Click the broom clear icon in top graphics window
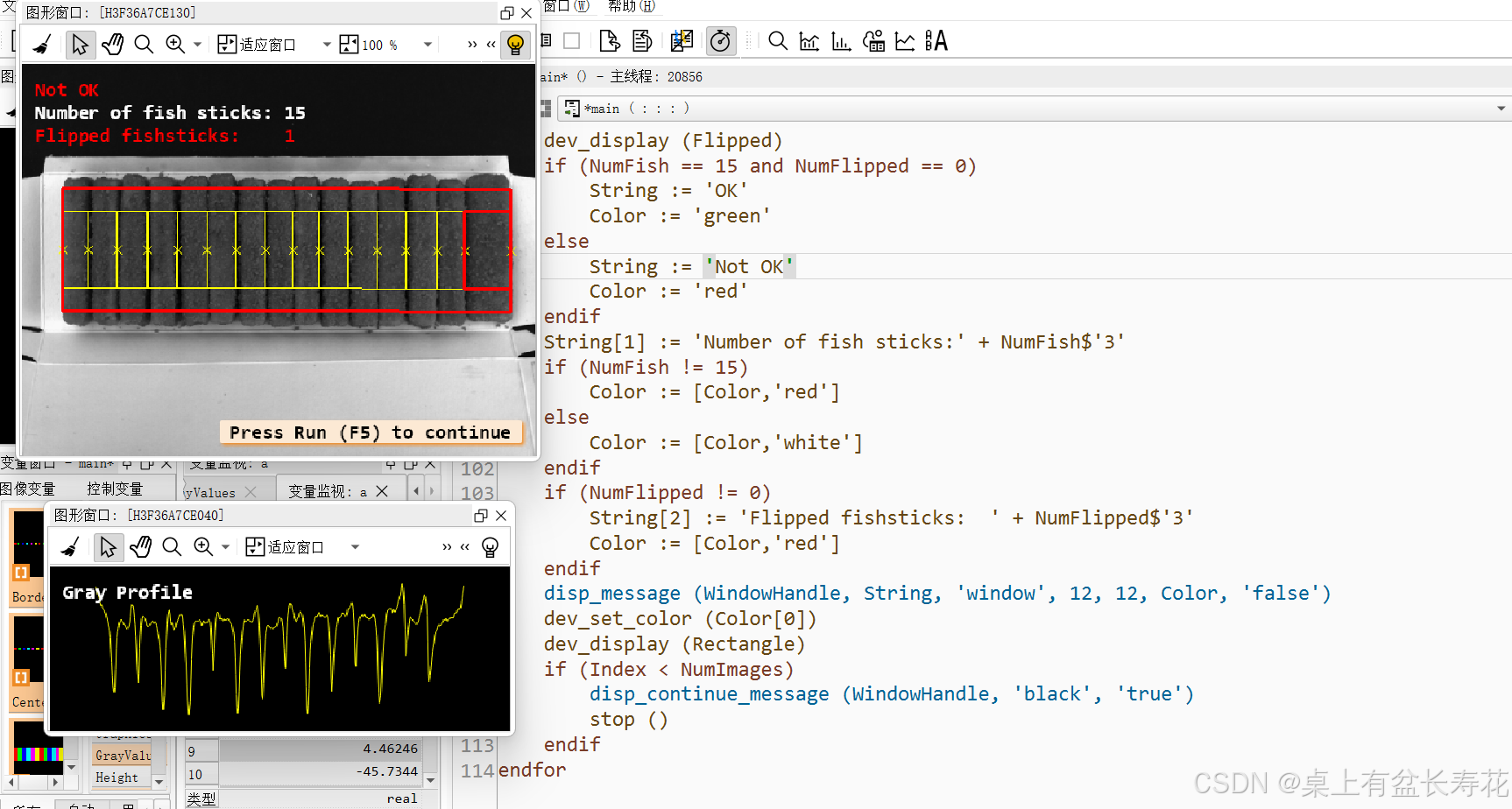 click(x=42, y=45)
